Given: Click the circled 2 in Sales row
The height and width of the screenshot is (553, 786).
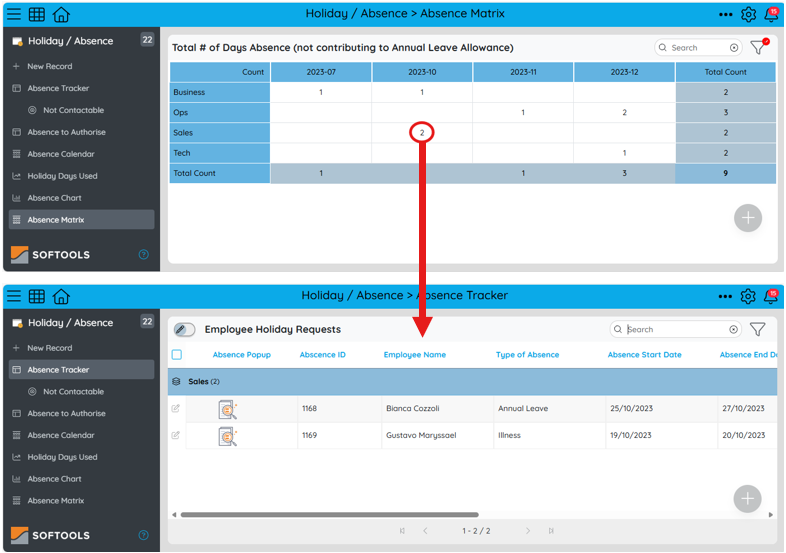Looking at the screenshot, I should 422,133.
